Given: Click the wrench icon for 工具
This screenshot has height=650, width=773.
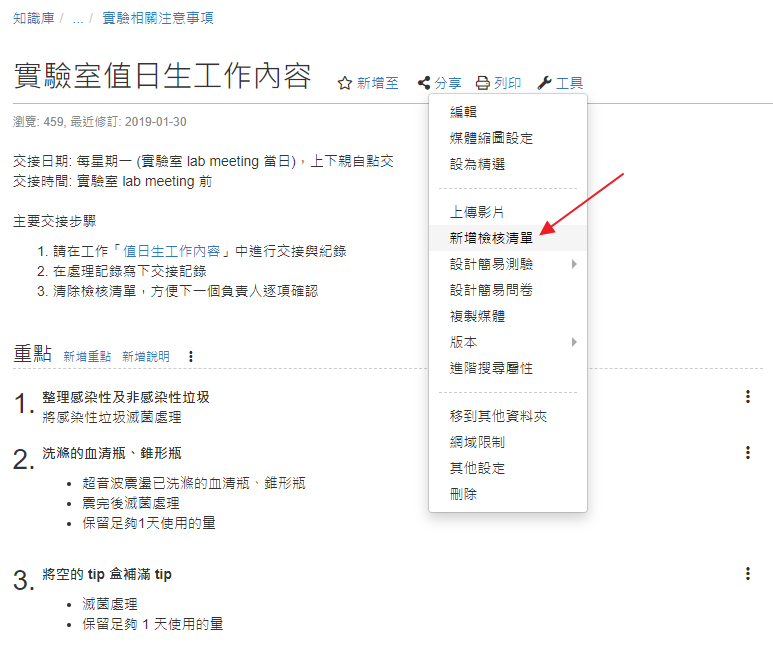Looking at the screenshot, I should [x=544, y=84].
